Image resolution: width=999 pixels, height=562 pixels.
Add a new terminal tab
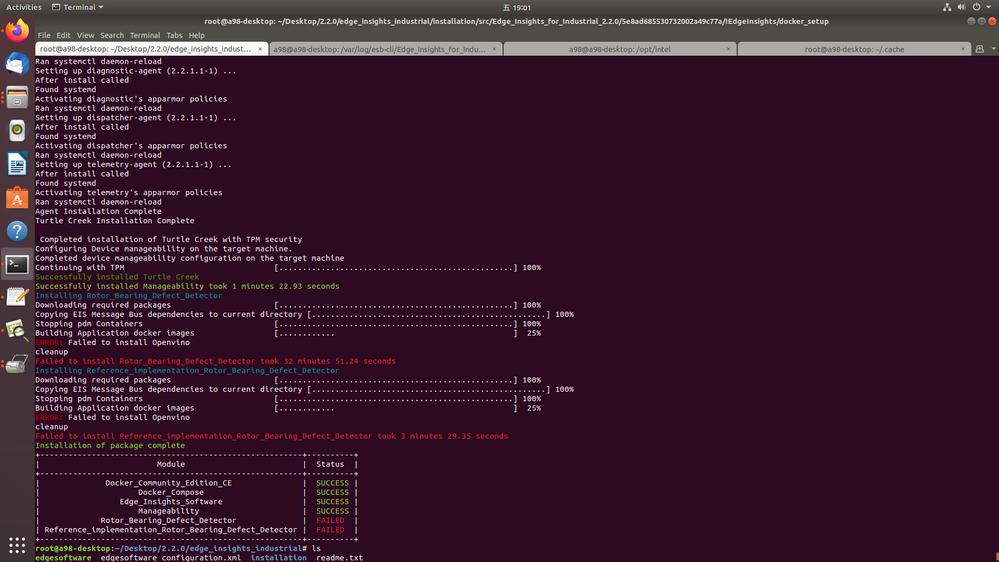pos(979,49)
